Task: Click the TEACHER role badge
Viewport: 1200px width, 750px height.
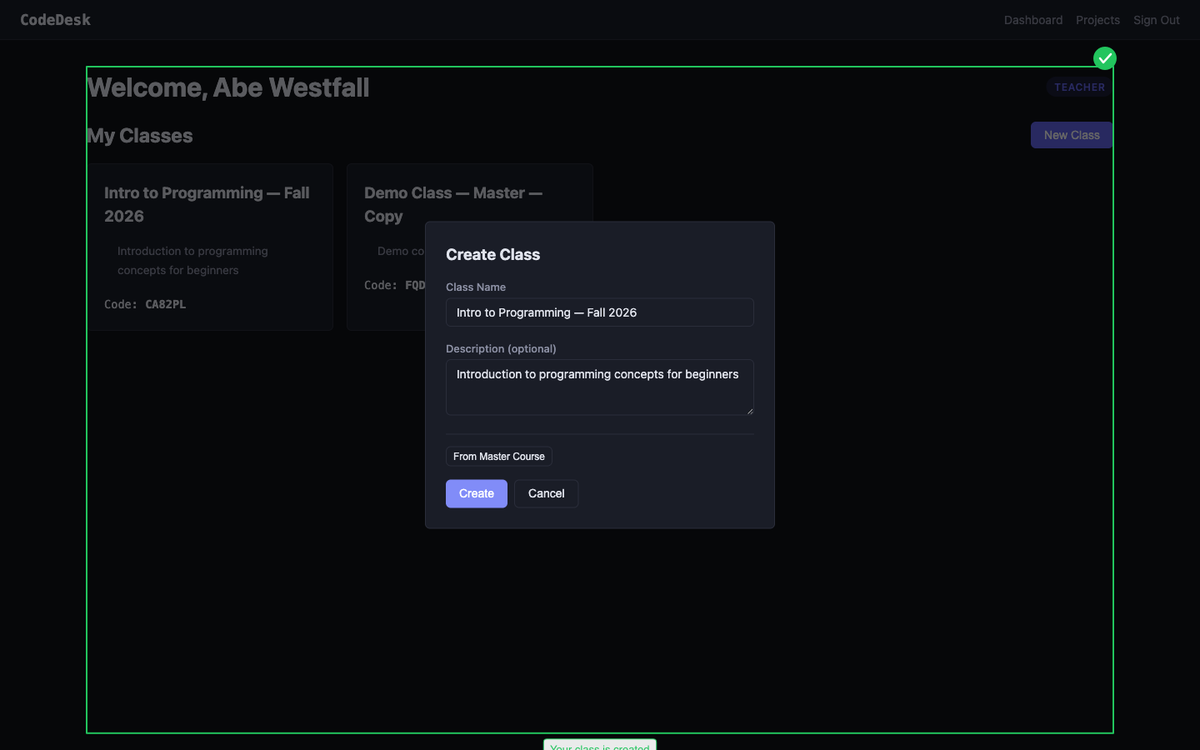Action: [1079, 87]
